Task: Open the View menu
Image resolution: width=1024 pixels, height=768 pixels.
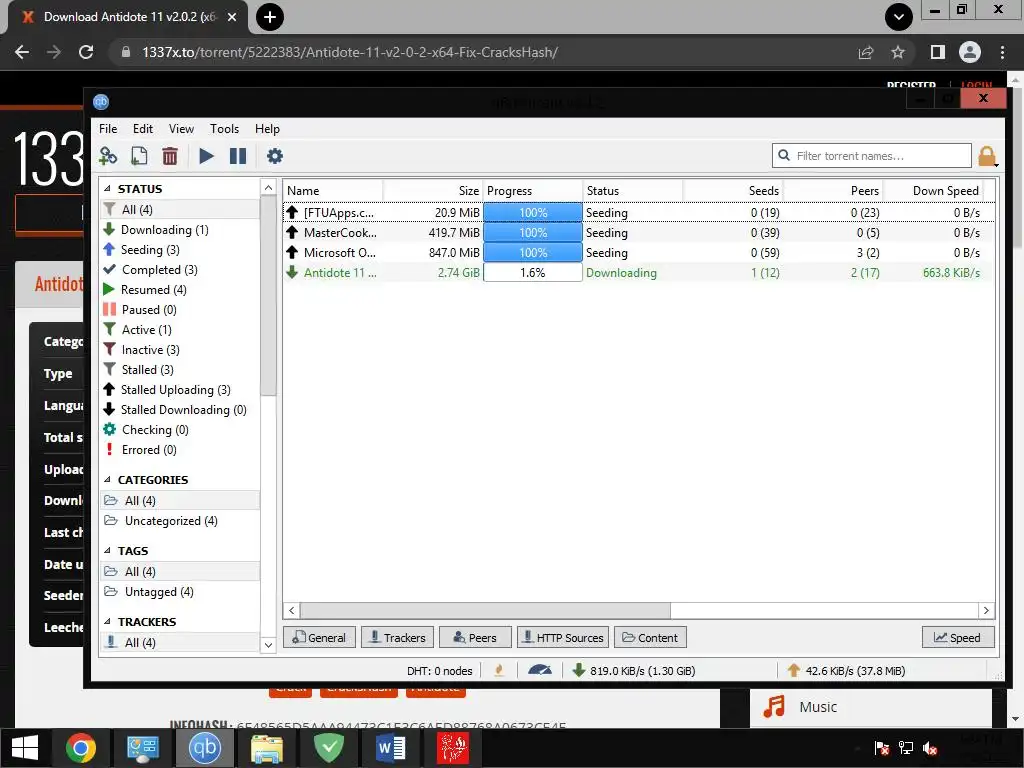Action: (182, 129)
